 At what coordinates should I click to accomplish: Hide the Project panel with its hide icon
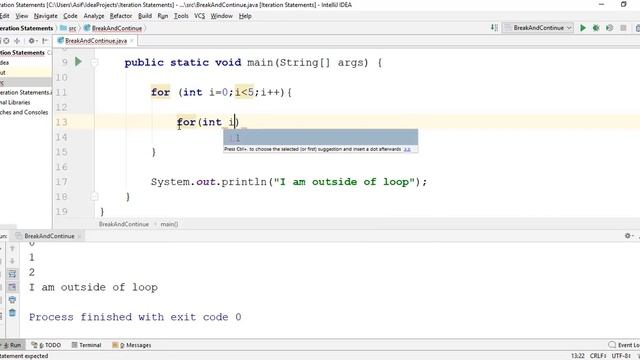[45, 41]
